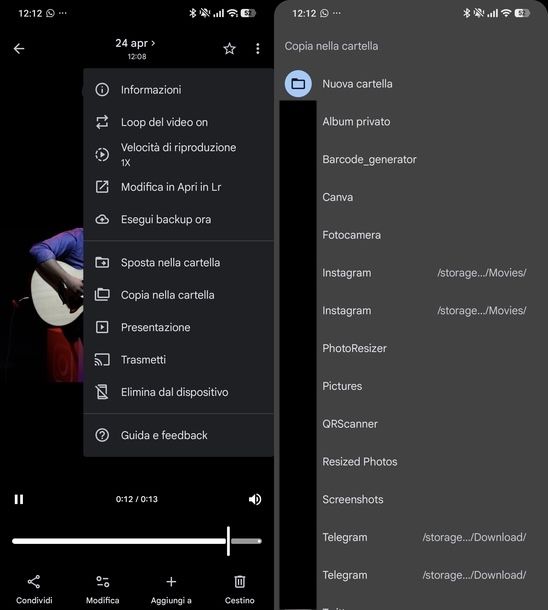
Task: Click the Bluetooth icon in left status bar
Action: [x=192, y=13]
